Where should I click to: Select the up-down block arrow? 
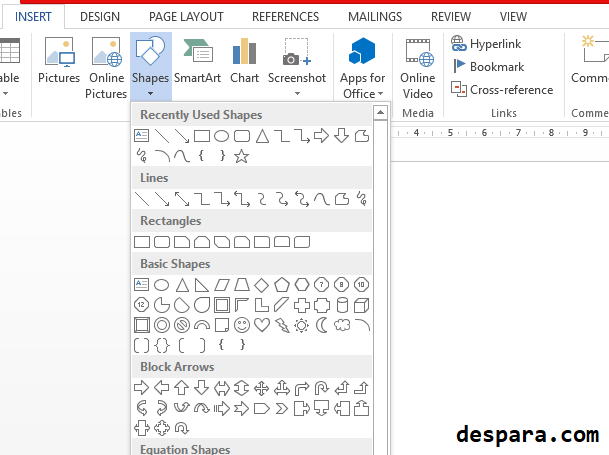point(242,388)
